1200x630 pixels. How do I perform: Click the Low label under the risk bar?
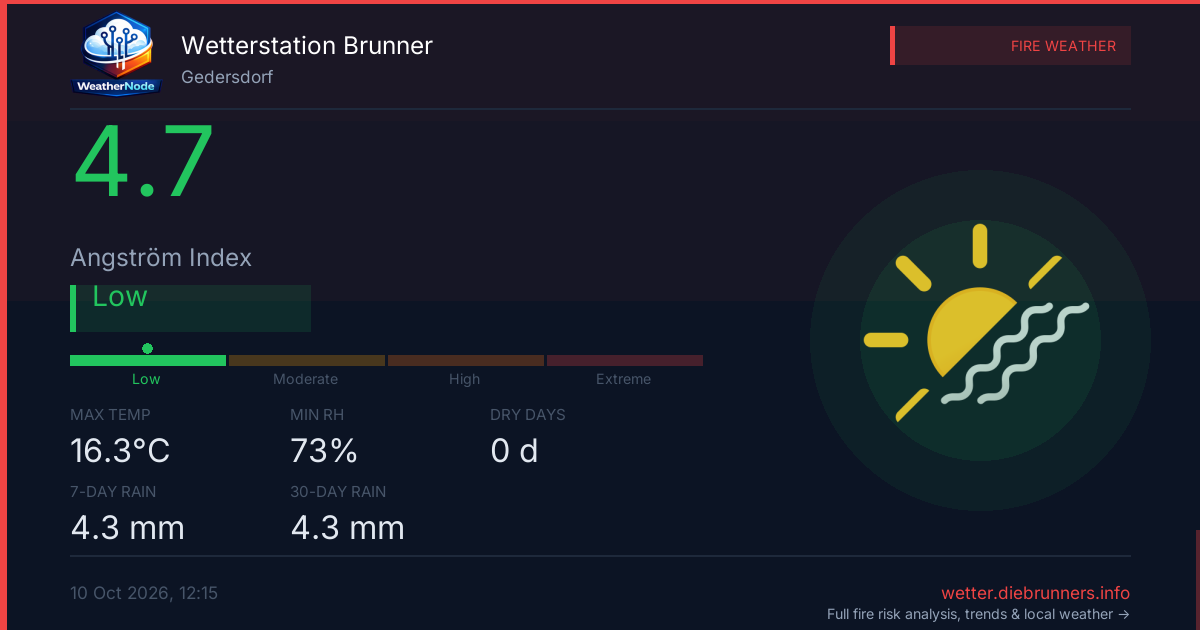click(x=146, y=379)
